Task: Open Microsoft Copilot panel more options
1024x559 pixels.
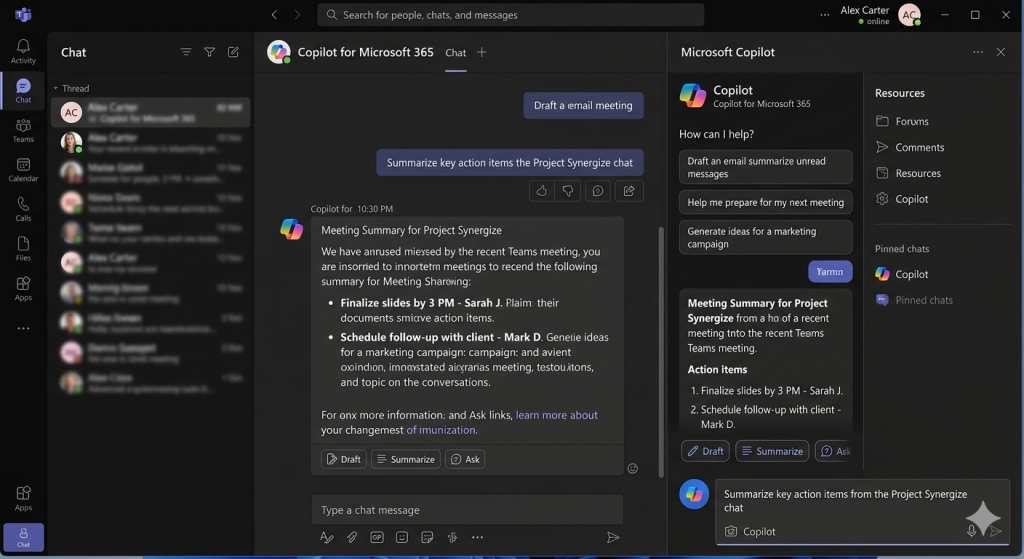Action: (978, 52)
